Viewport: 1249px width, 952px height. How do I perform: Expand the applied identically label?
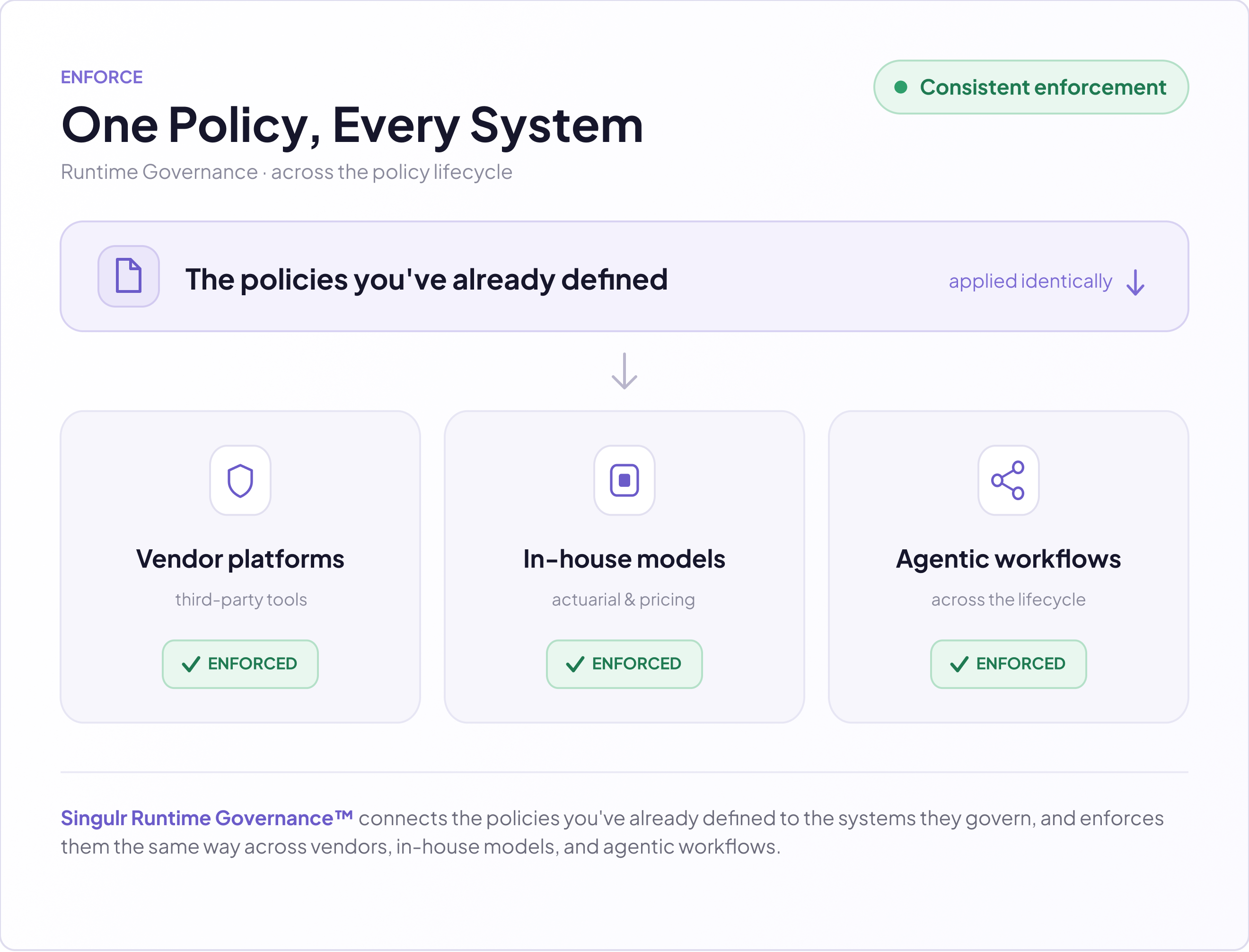(1030, 282)
